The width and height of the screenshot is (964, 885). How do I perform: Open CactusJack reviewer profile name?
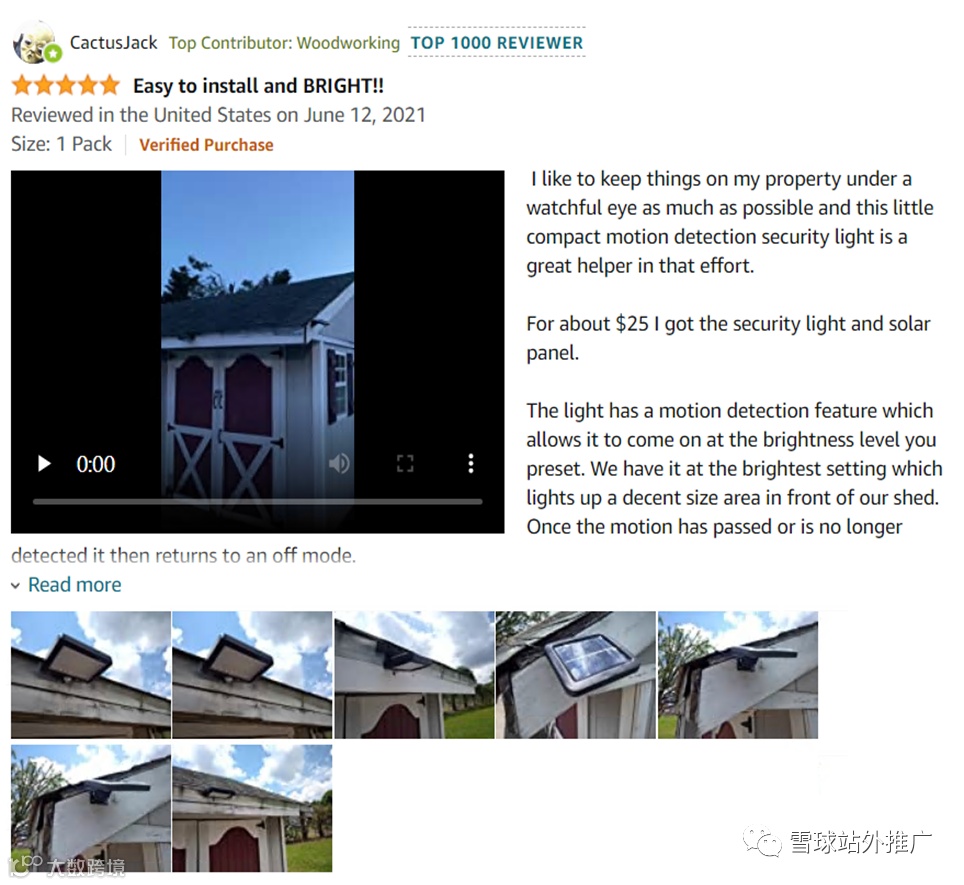[114, 42]
